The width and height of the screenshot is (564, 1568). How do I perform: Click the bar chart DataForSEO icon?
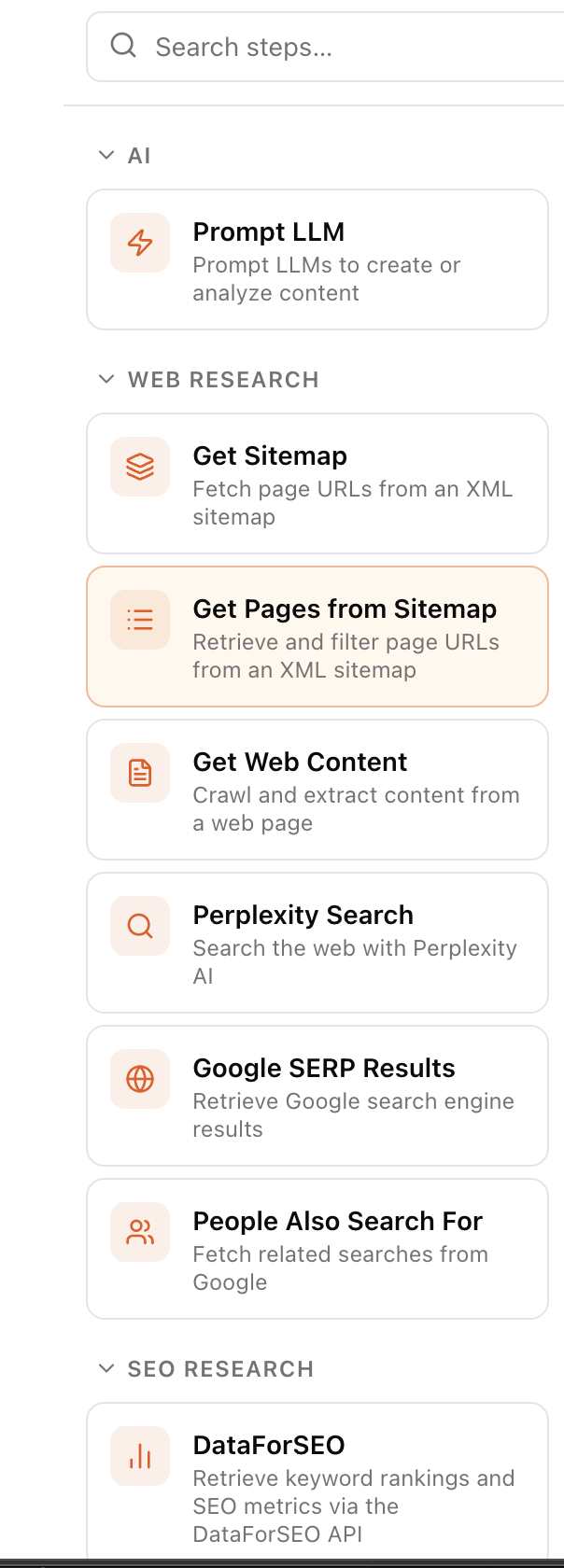(140, 1456)
